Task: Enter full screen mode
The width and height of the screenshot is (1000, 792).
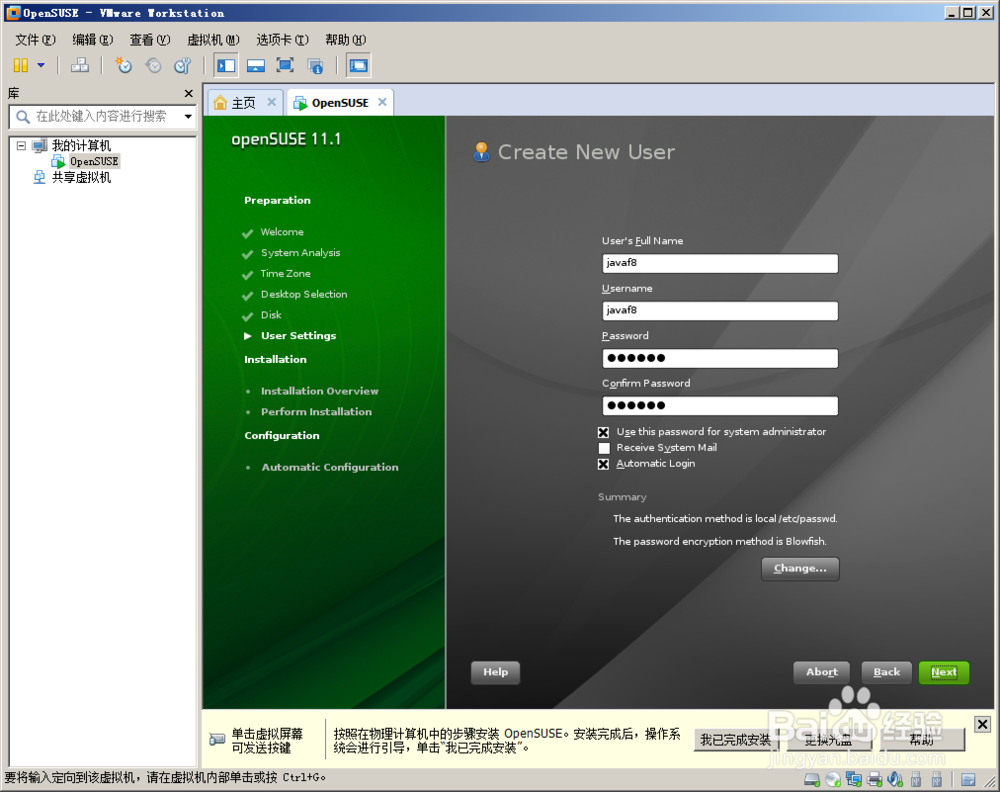Action: point(285,65)
